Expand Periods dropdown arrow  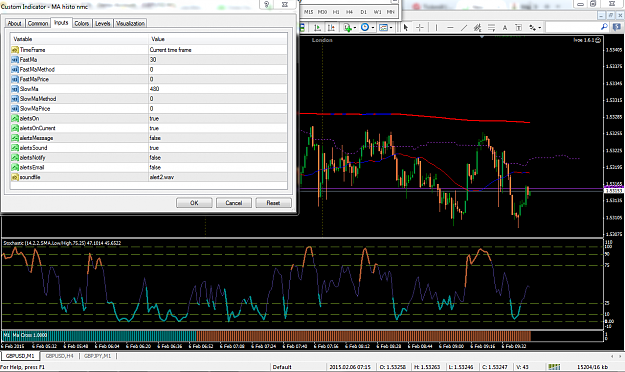(373, 28)
